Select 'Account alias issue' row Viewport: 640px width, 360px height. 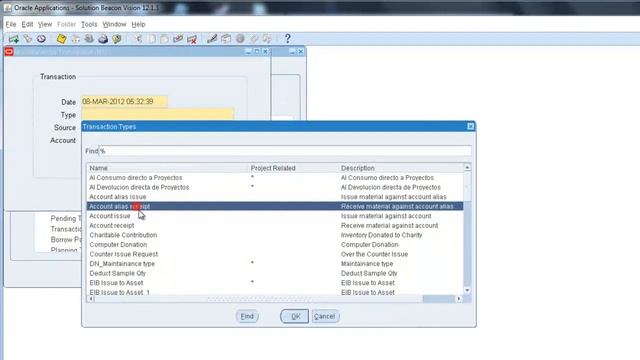275,197
